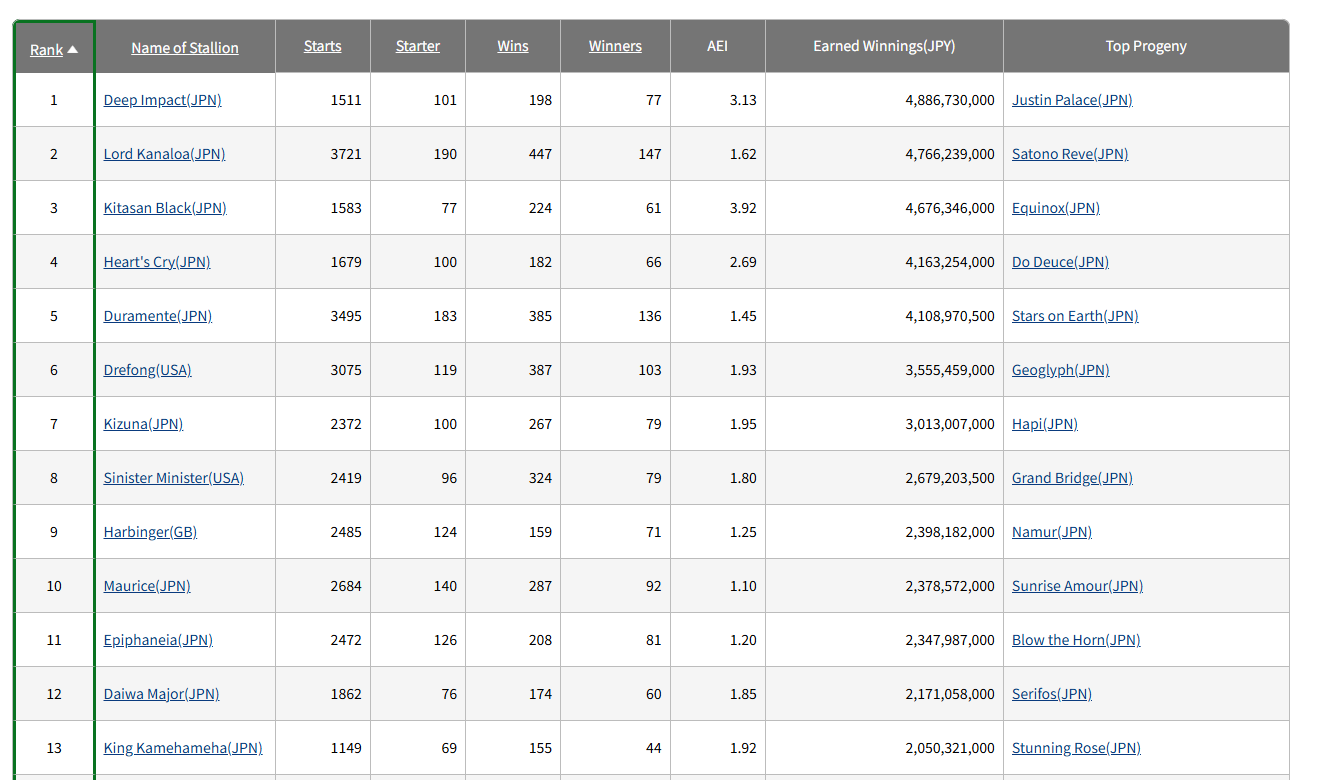Open Heart's Cry(JPN) stallion link

tap(157, 262)
